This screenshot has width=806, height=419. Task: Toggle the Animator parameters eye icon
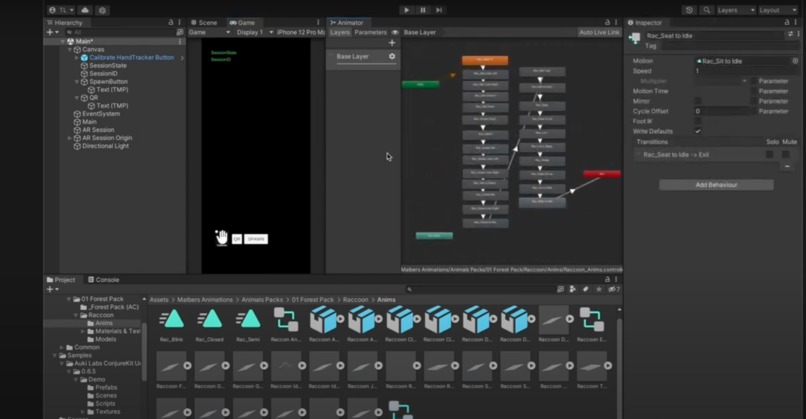point(395,32)
